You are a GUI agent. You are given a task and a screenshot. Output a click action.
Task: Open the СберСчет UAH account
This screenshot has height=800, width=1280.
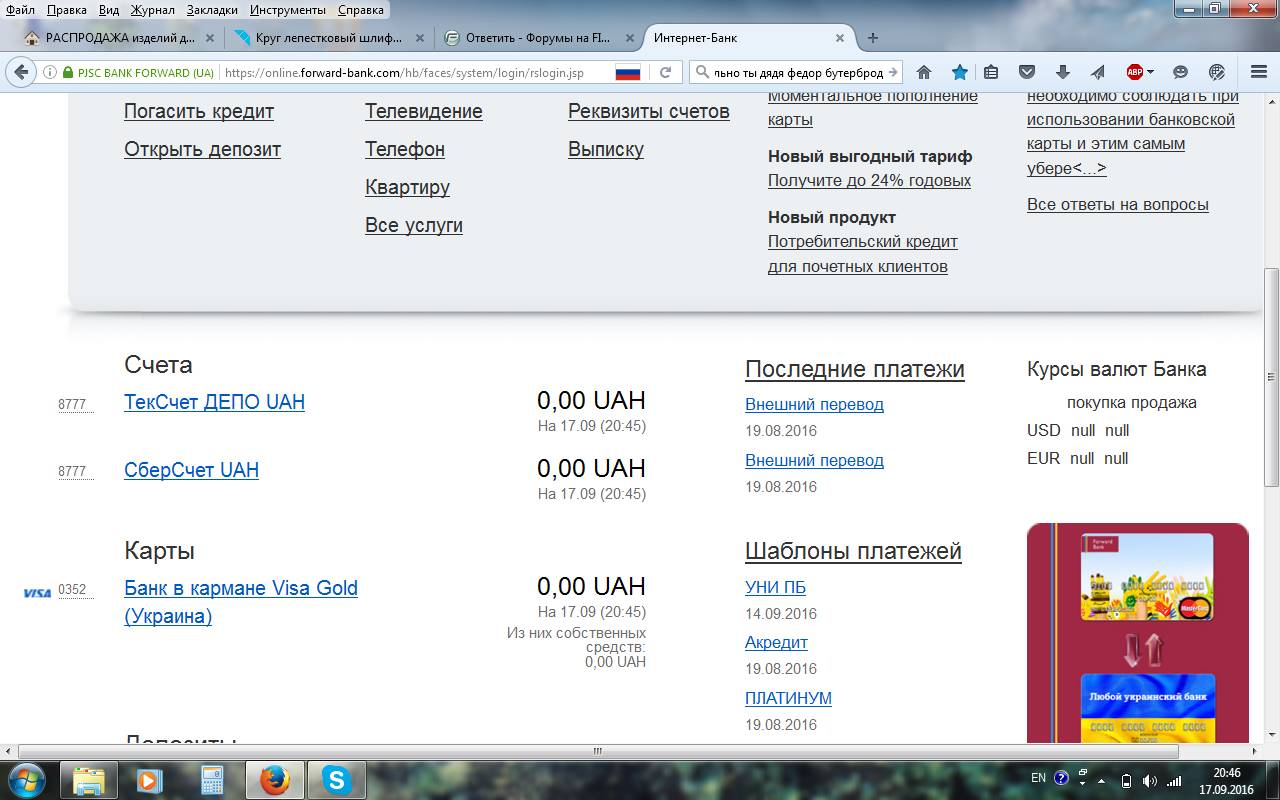click(191, 470)
